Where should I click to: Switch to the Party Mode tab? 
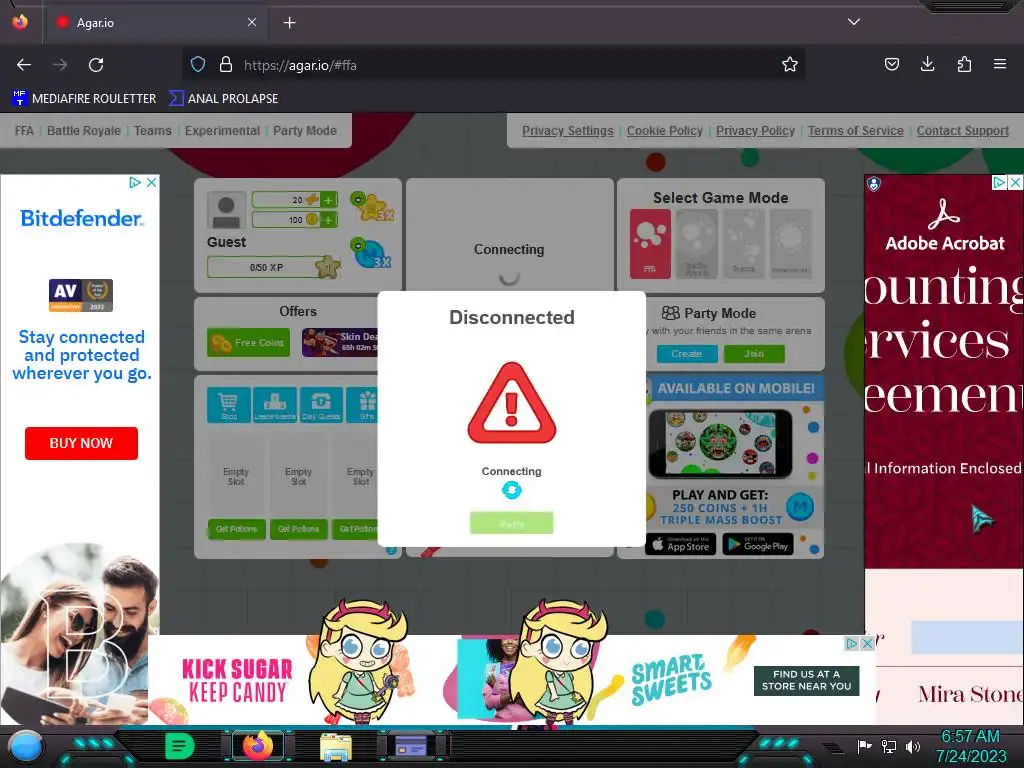click(305, 131)
